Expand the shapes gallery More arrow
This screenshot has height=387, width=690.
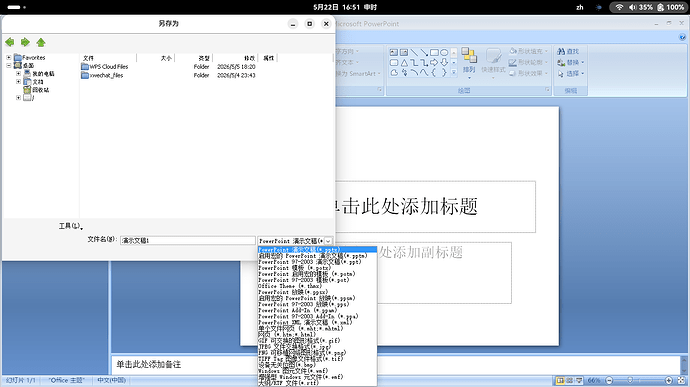(x=454, y=73)
